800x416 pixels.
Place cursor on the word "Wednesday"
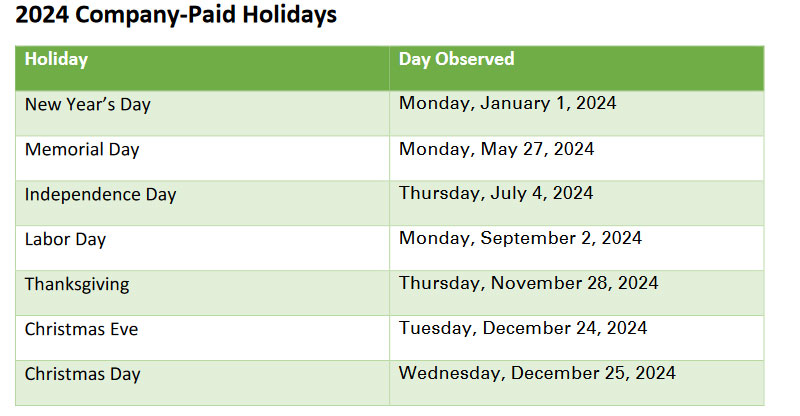point(450,373)
